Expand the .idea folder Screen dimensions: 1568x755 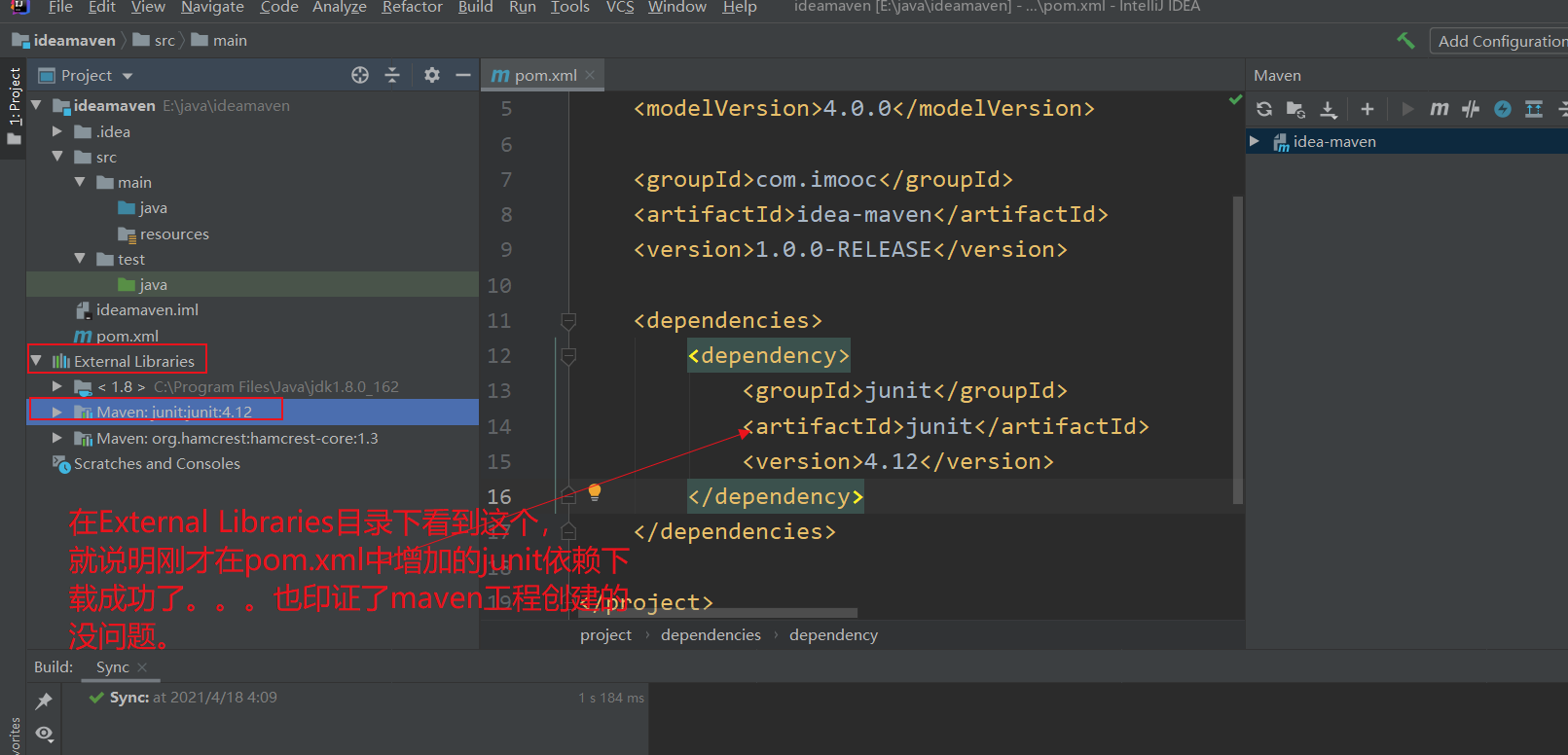57,131
